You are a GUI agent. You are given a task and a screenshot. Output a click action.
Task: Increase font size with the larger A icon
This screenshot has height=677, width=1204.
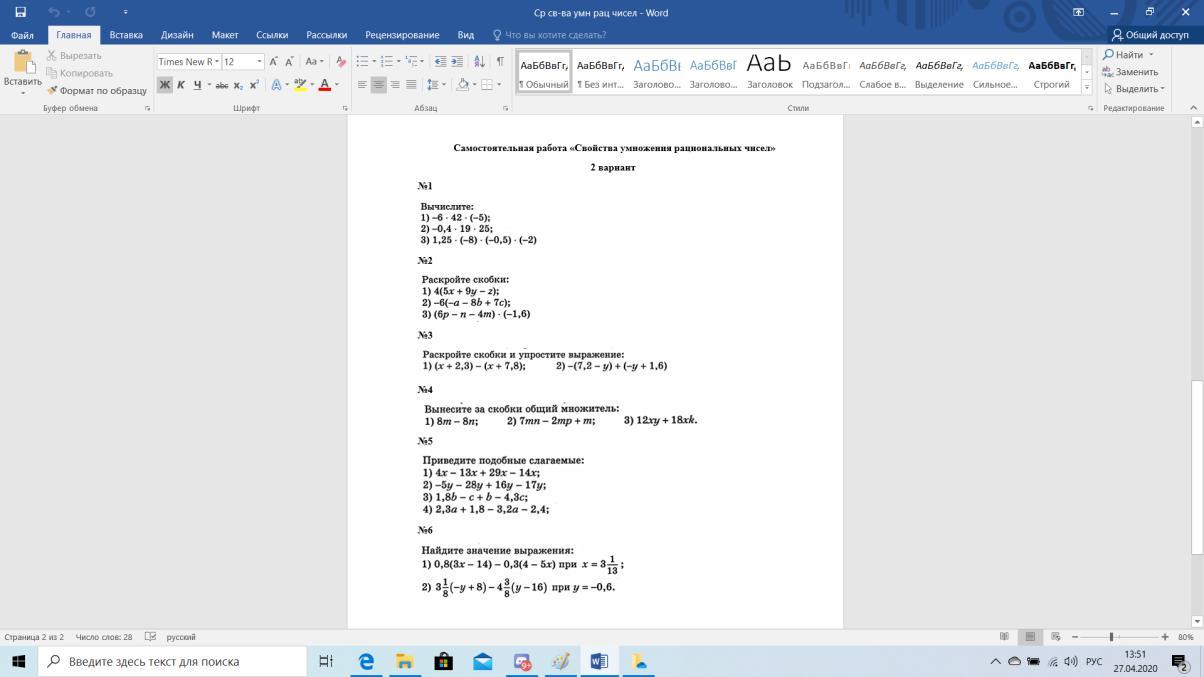[x=274, y=62]
